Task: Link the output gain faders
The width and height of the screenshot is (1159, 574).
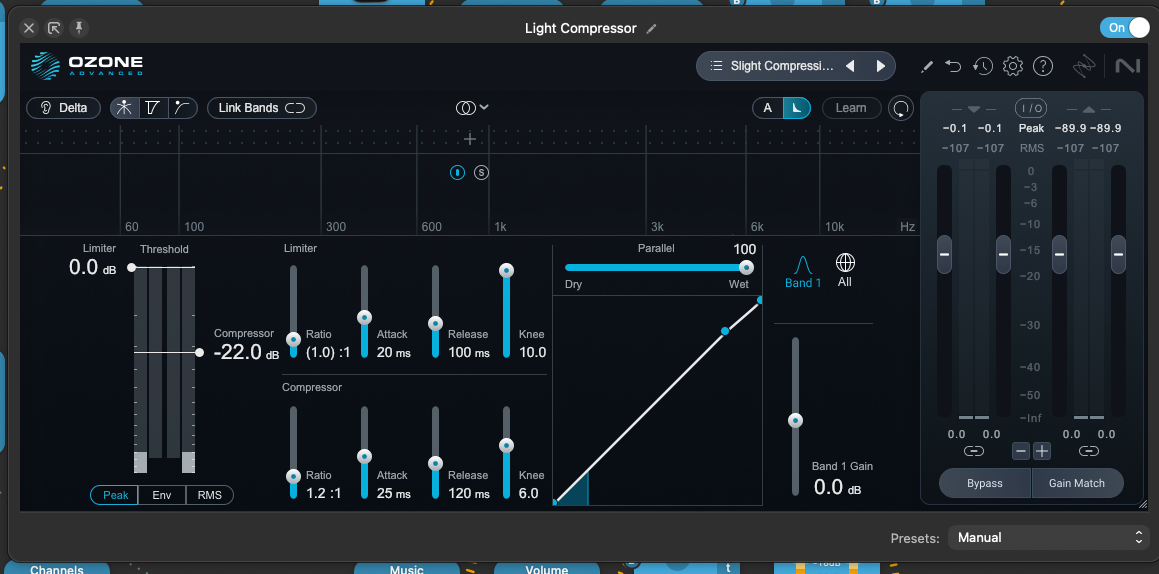Action: click(x=1088, y=451)
